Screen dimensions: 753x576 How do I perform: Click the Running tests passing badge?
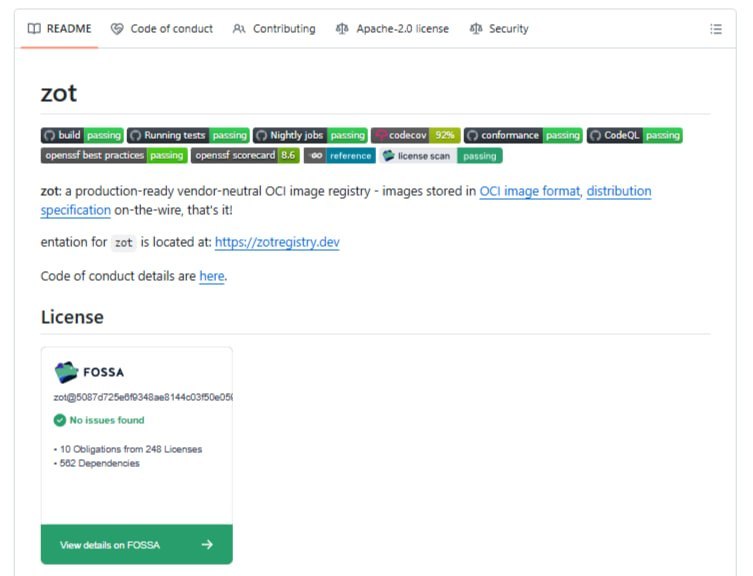188,135
